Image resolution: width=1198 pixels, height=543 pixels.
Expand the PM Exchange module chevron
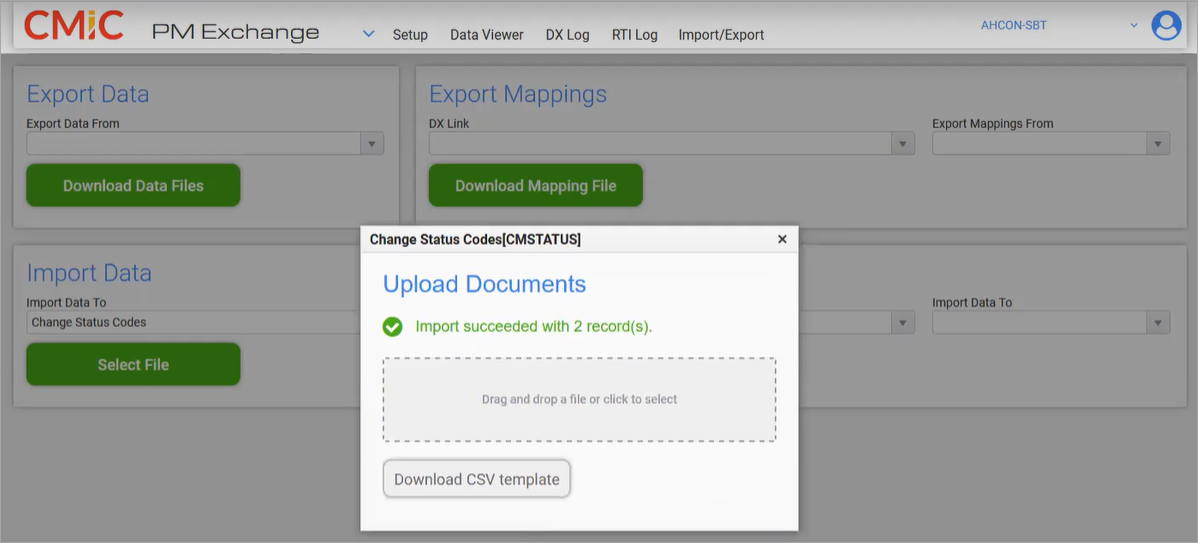tap(368, 34)
